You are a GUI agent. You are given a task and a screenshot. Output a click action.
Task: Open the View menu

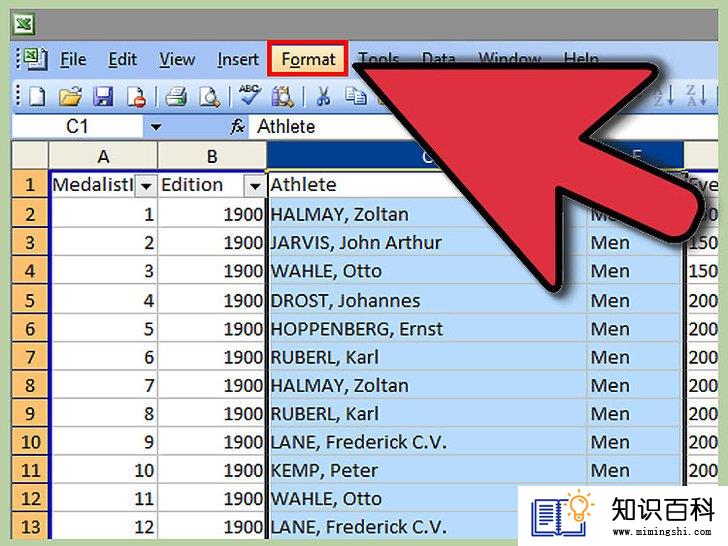[x=177, y=59]
